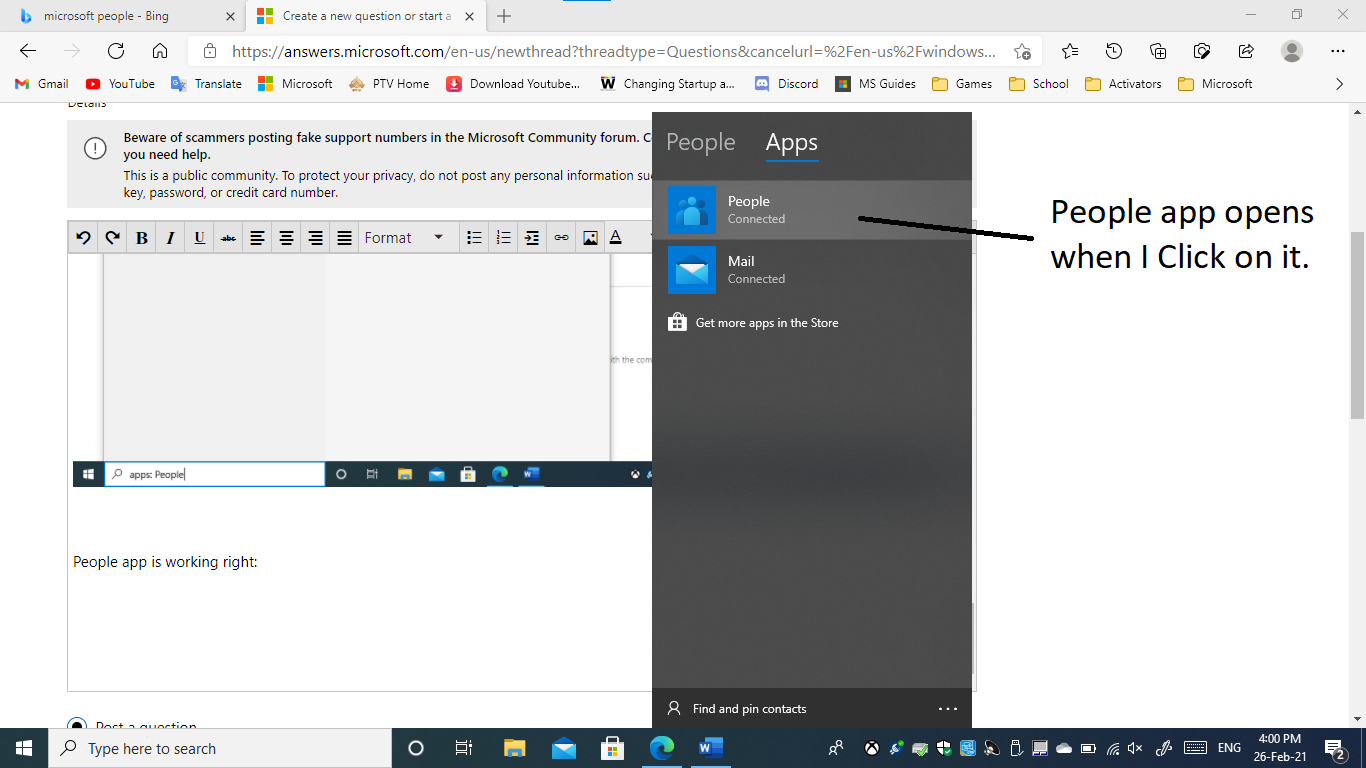Open the Action Center notifications
Screen dimensions: 1366x768
coord(1335,748)
